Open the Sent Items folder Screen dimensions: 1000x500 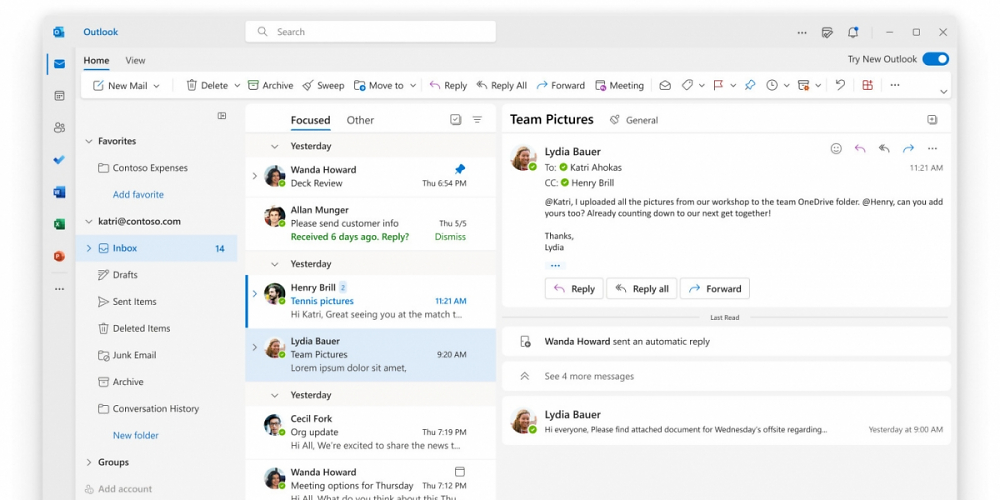coord(156,302)
